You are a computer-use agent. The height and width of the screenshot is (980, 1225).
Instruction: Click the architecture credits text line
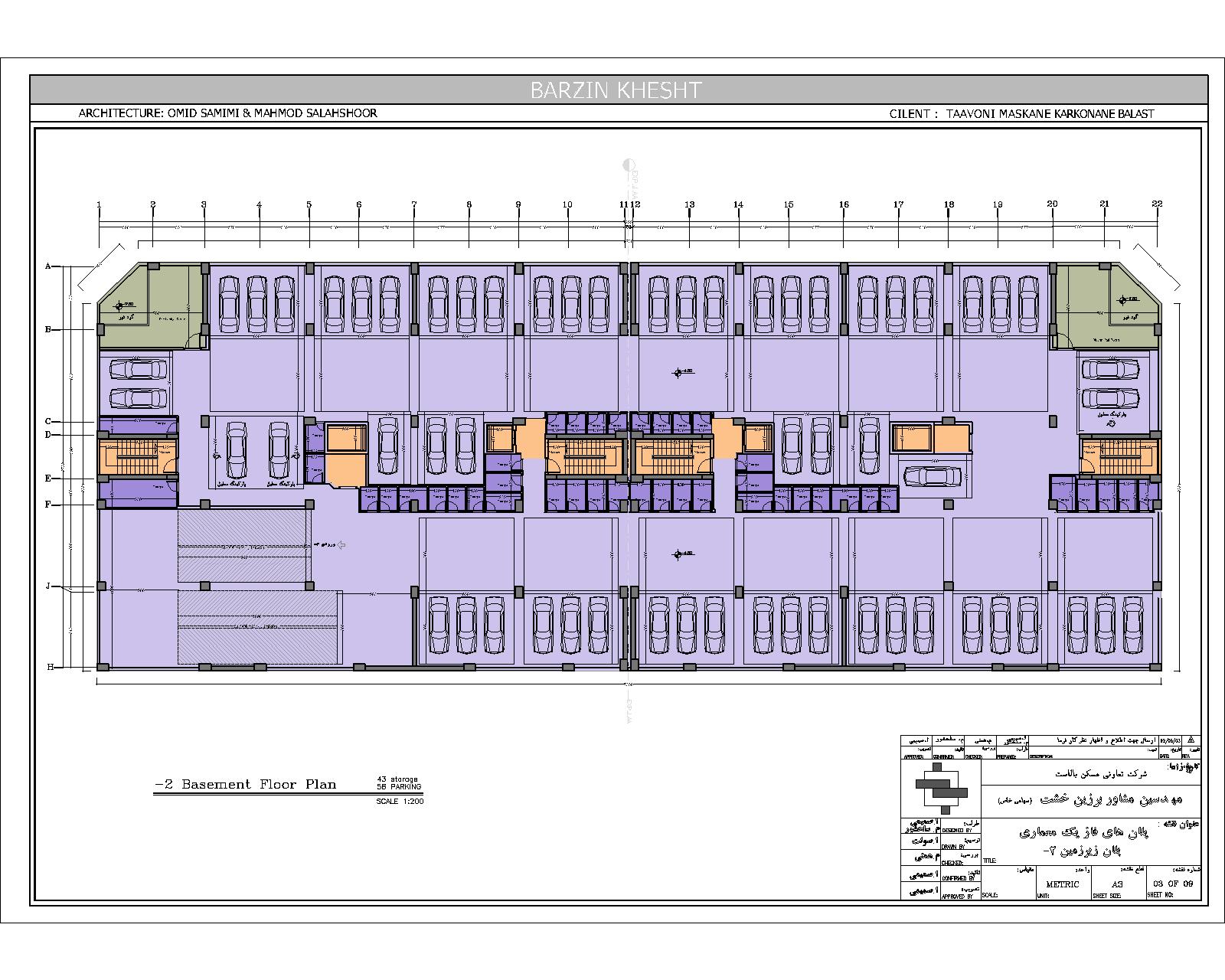[227, 113]
